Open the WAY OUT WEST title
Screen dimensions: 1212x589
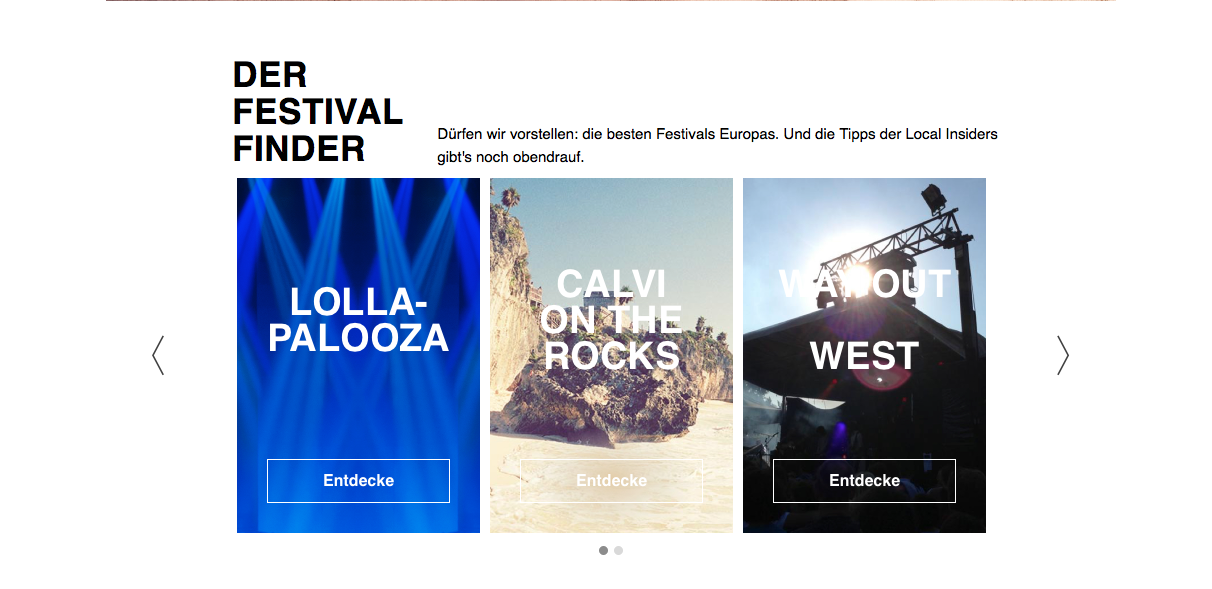[864, 320]
